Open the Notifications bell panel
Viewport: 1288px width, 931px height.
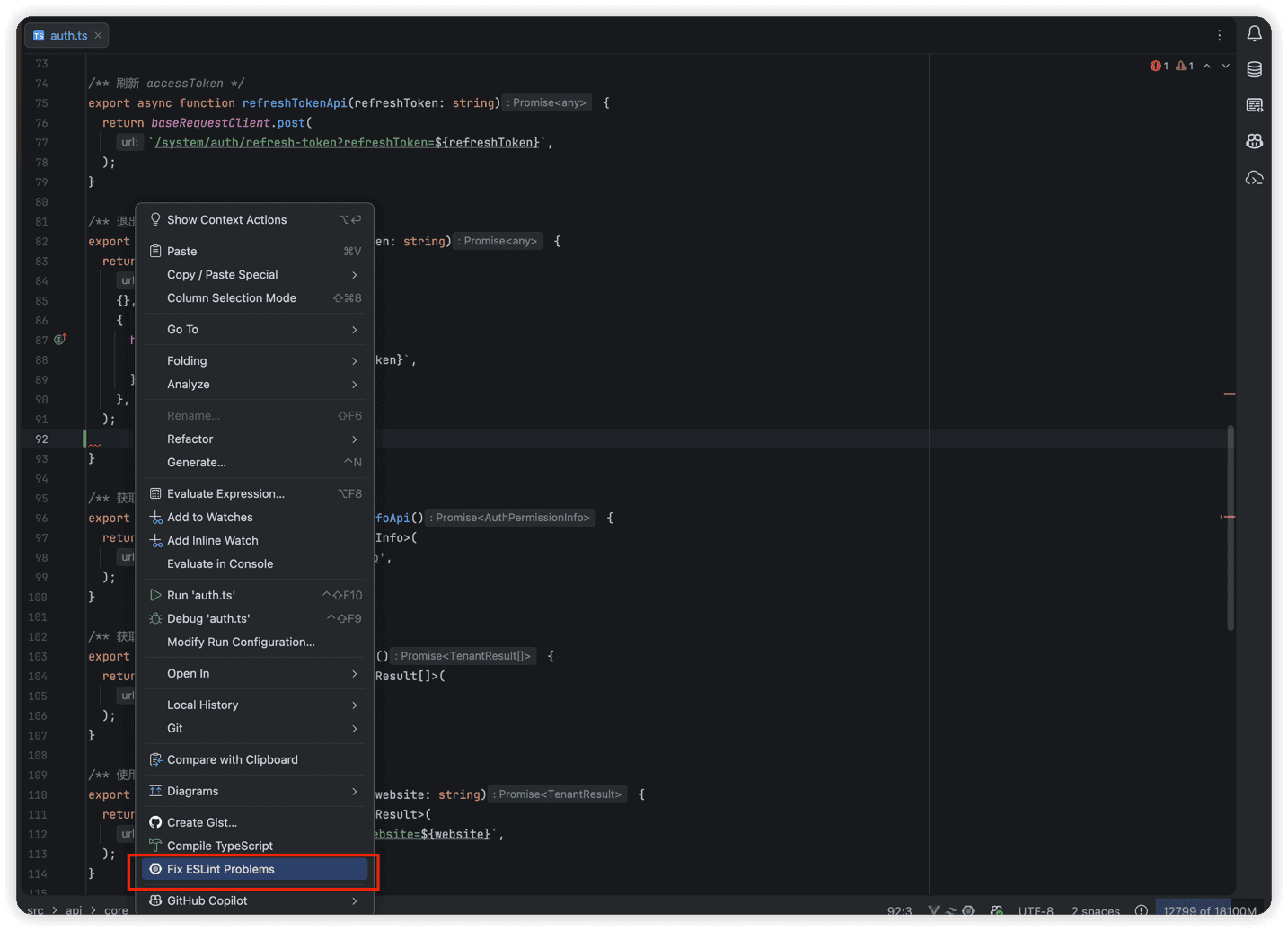[x=1254, y=34]
